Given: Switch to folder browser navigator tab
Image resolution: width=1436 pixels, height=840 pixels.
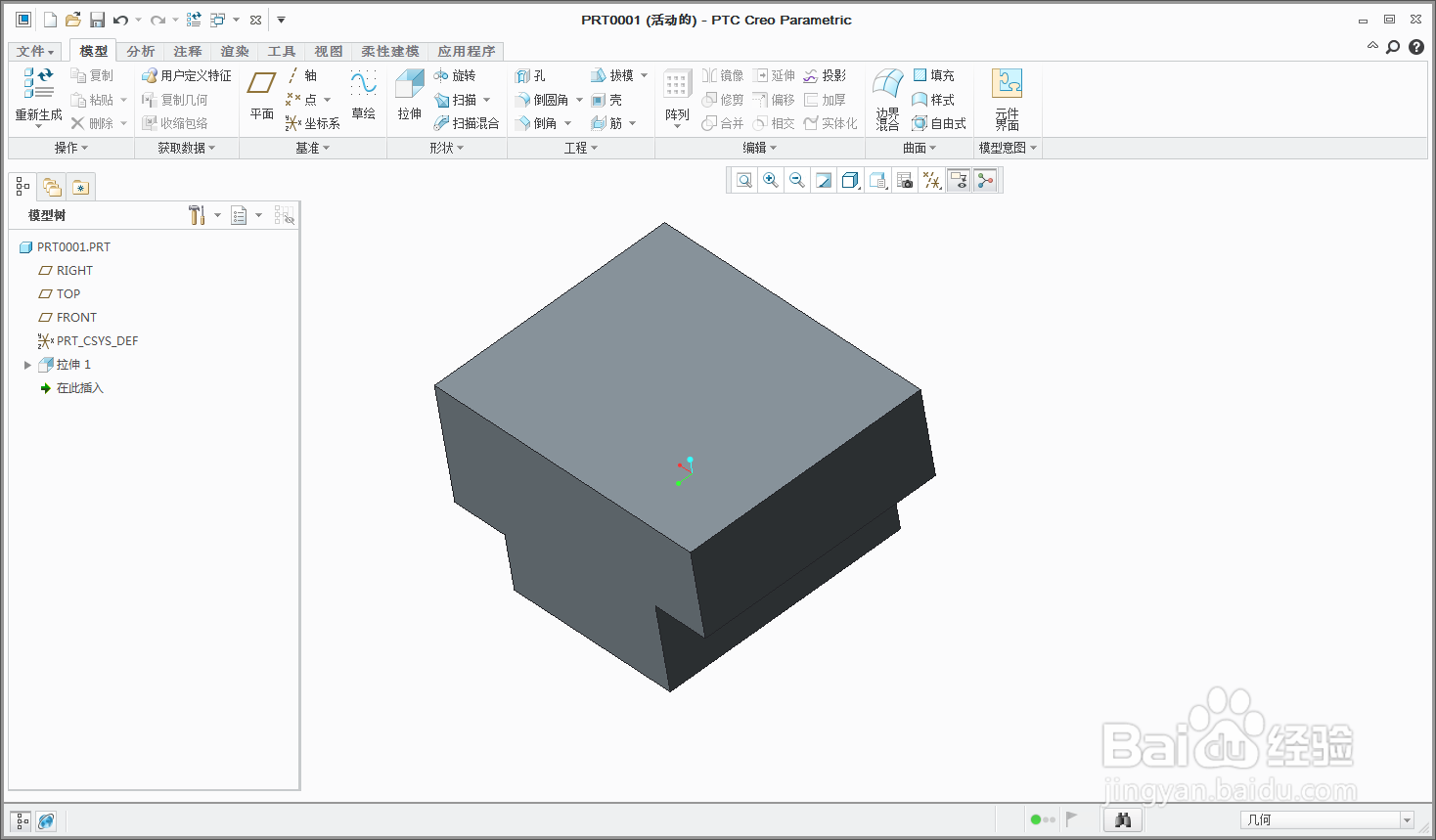Looking at the screenshot, I should (x=52, y=187).
